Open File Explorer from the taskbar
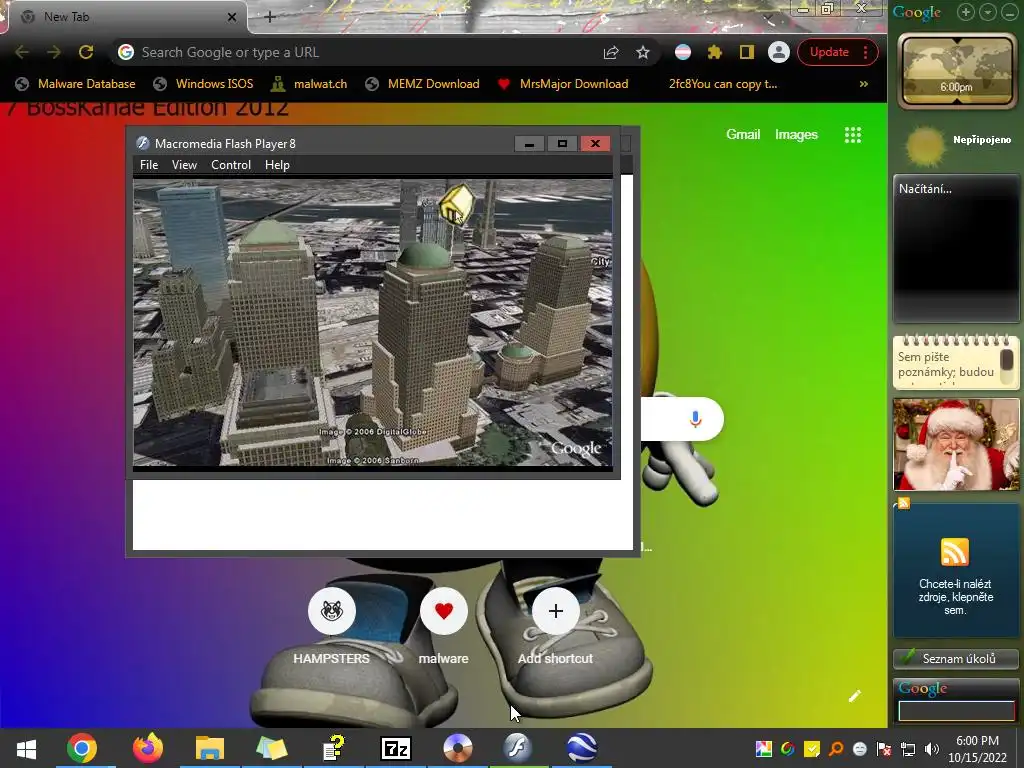 (210, 748)
